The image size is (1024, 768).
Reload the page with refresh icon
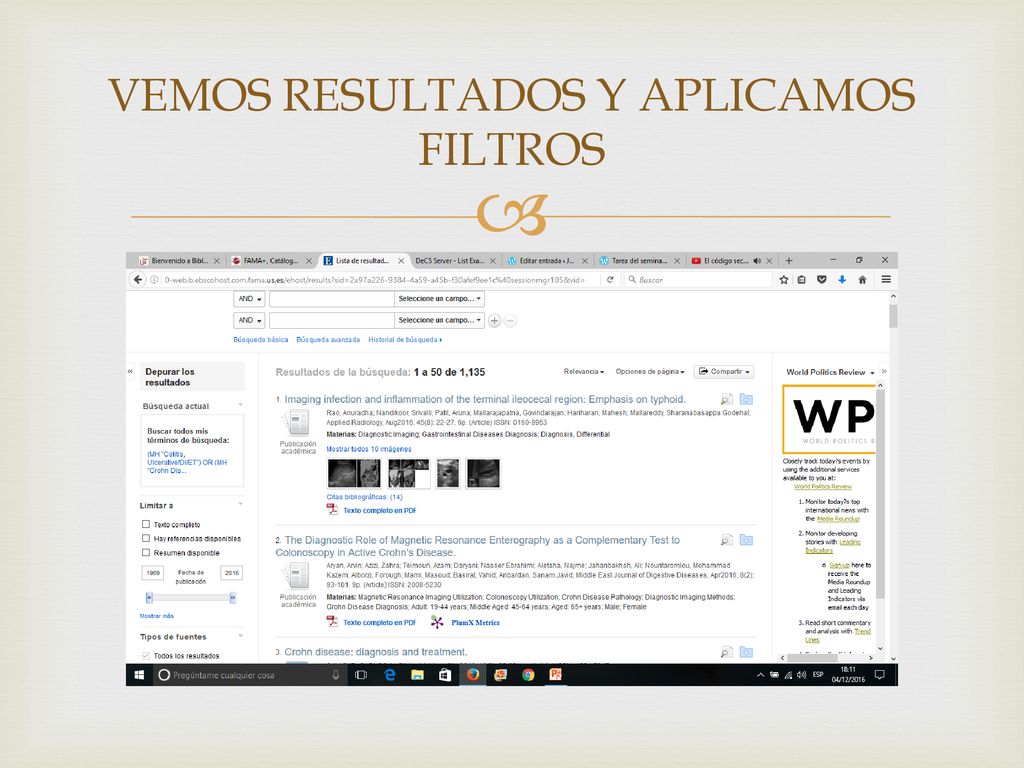(610, 280)
